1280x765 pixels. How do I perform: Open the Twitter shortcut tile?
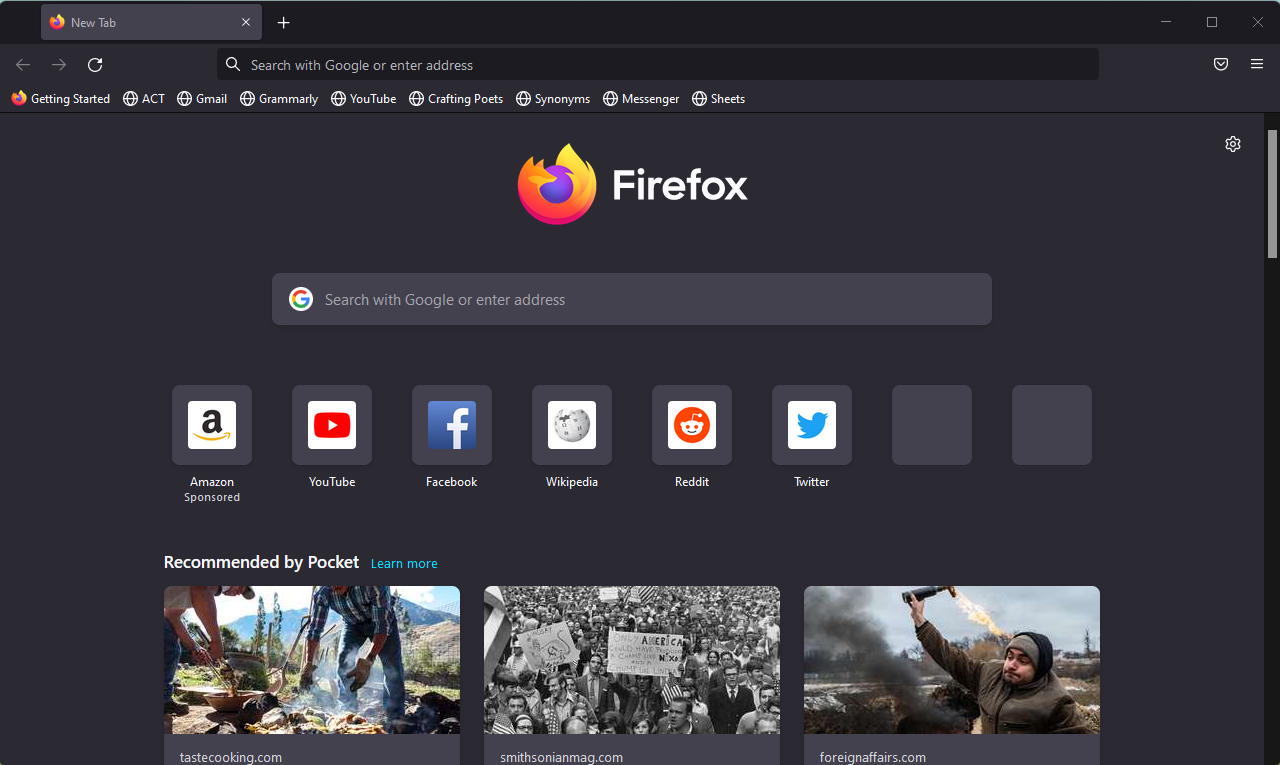(811, 425)
